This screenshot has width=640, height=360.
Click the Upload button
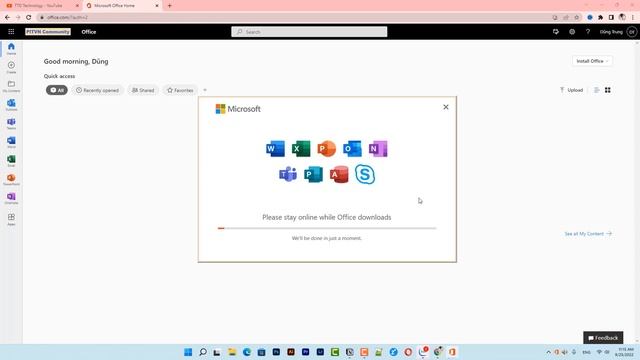point(571,90)
